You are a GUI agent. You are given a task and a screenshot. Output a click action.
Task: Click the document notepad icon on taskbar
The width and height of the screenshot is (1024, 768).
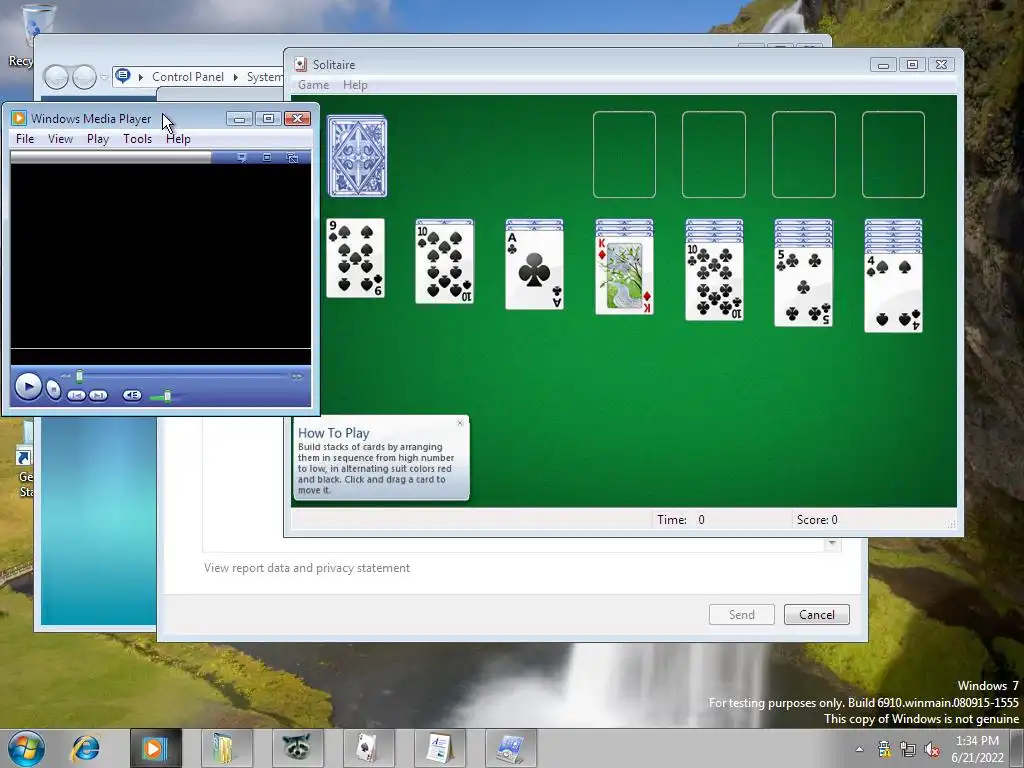coord(440,748)
